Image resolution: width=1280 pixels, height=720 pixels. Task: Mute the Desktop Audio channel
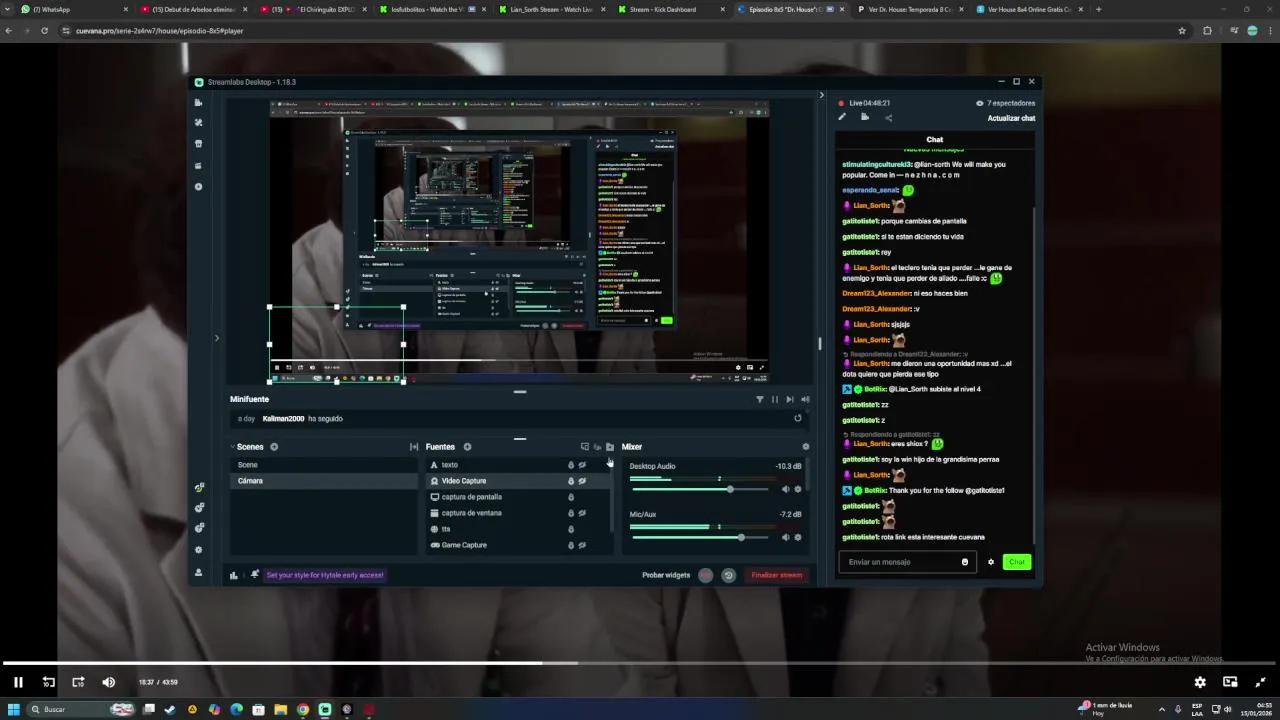coord(785,489)
